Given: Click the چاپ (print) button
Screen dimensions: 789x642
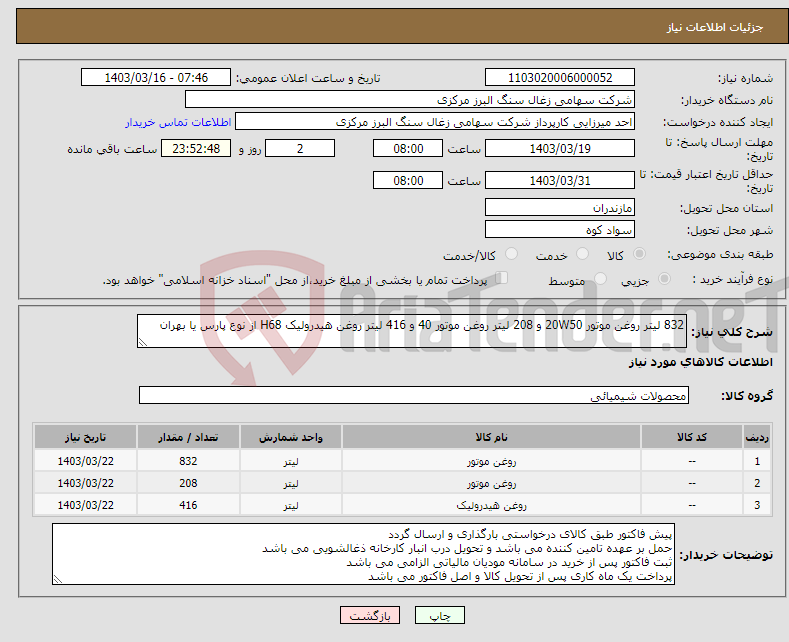Looking at the screenshot, I should tap(439, 615).
